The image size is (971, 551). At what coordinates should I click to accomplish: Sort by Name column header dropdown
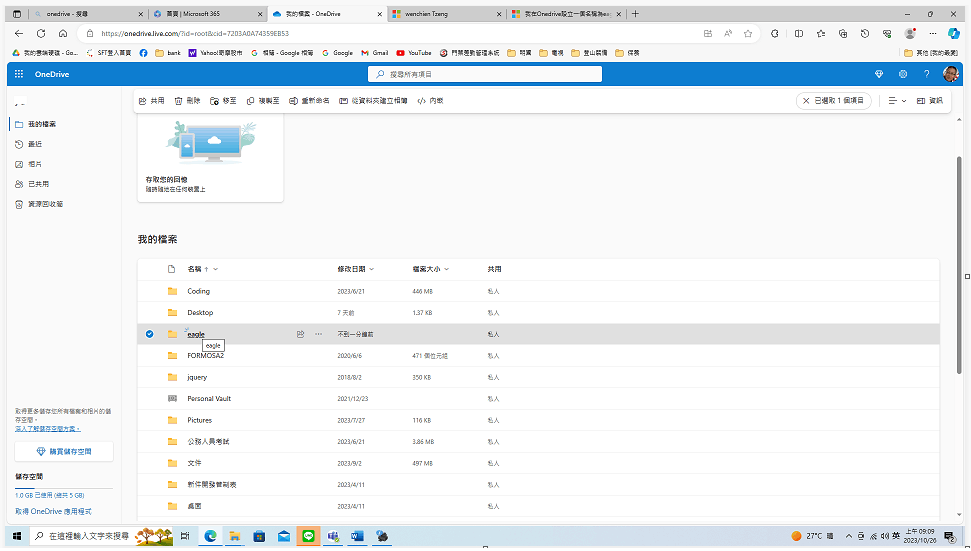click(x=202, y=269)
